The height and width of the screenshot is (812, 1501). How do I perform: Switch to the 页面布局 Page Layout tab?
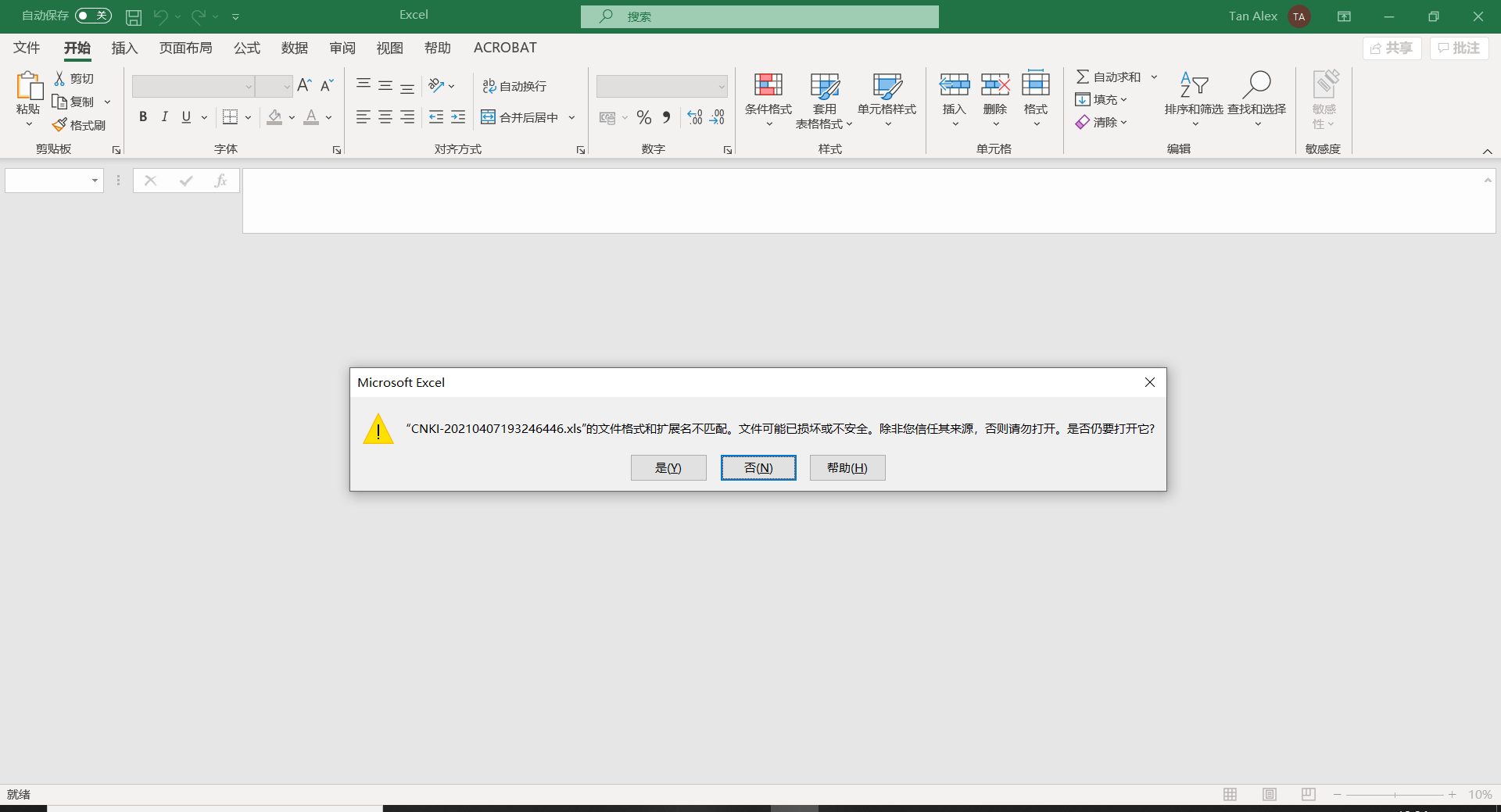[x=185, y=48]
